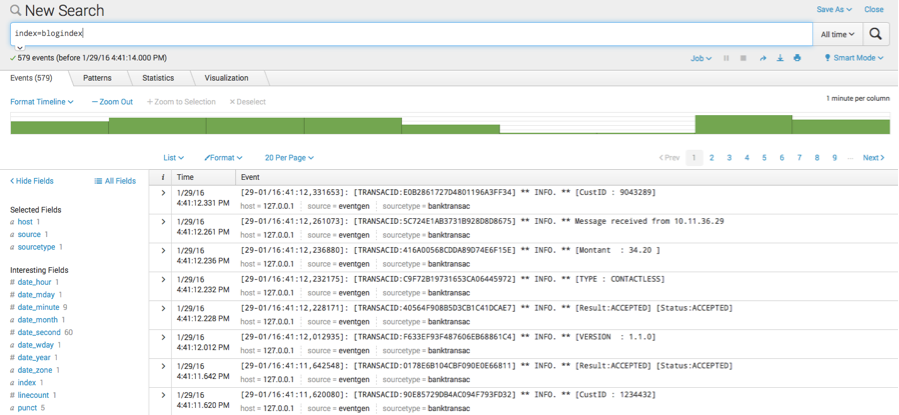The height and width of the screenshot is (415, 899).
Task: Change the 20 Per Page setting
Action: [289, 158]
